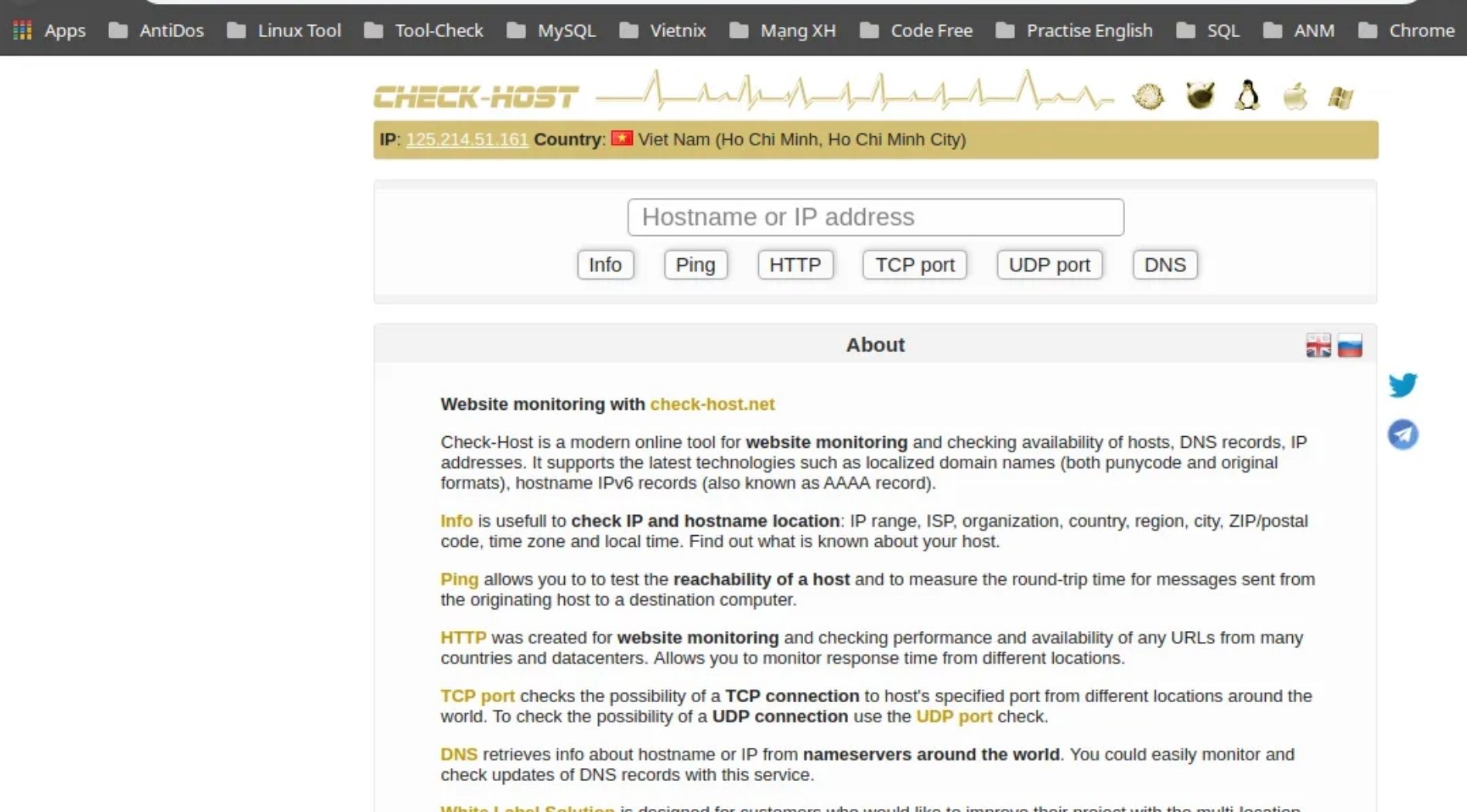Open the SQL bookmark folder
Screen dimensions: 1467x812
pyautogui.click(x=1208, y=30)
